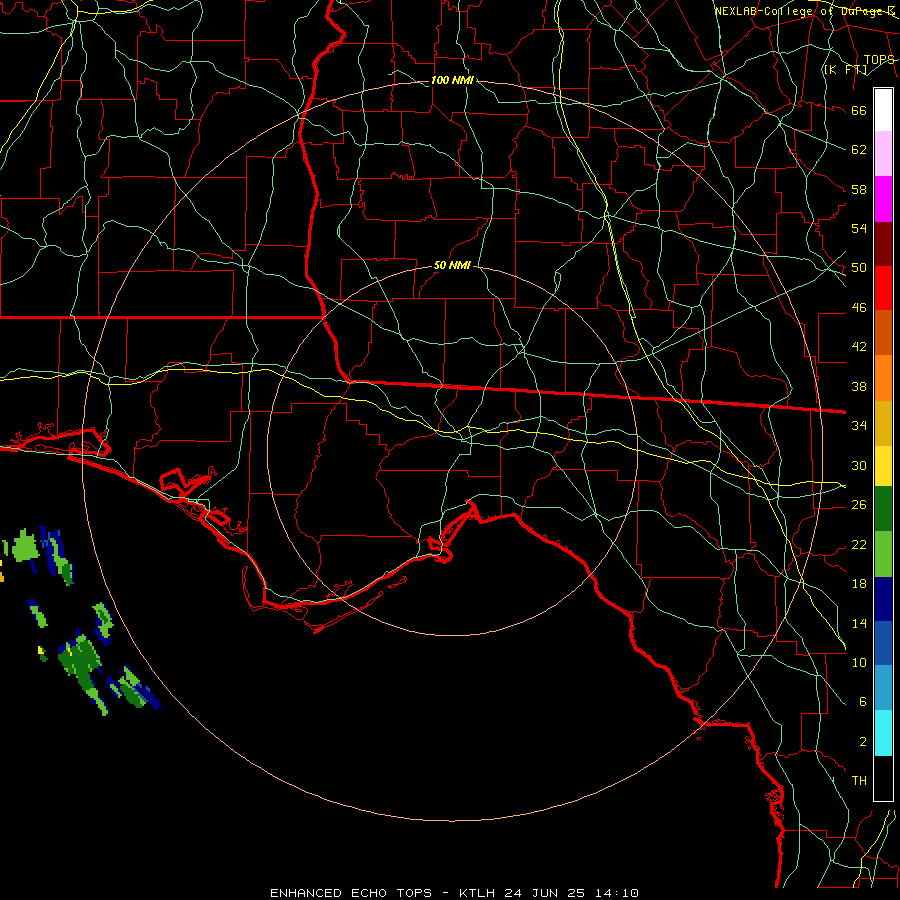Image resolution: width=900 pixels, height=900 pixels.
Task: Click the legend value 30
Action: tap(859, 465)
